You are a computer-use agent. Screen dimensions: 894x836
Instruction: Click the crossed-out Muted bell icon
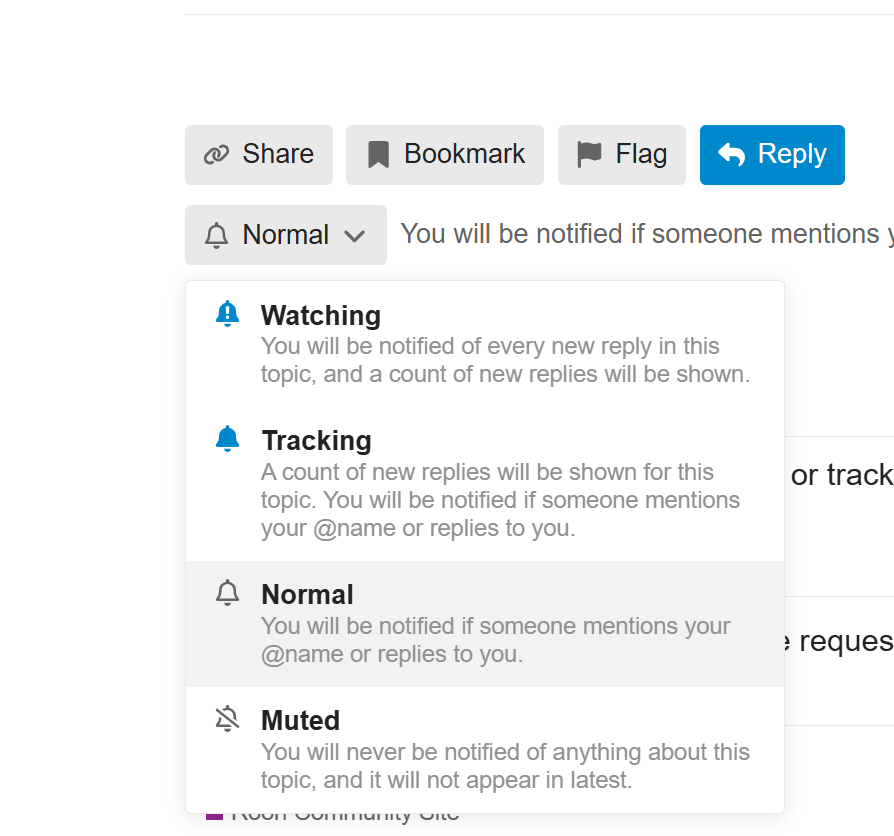(x=228, y=718)
